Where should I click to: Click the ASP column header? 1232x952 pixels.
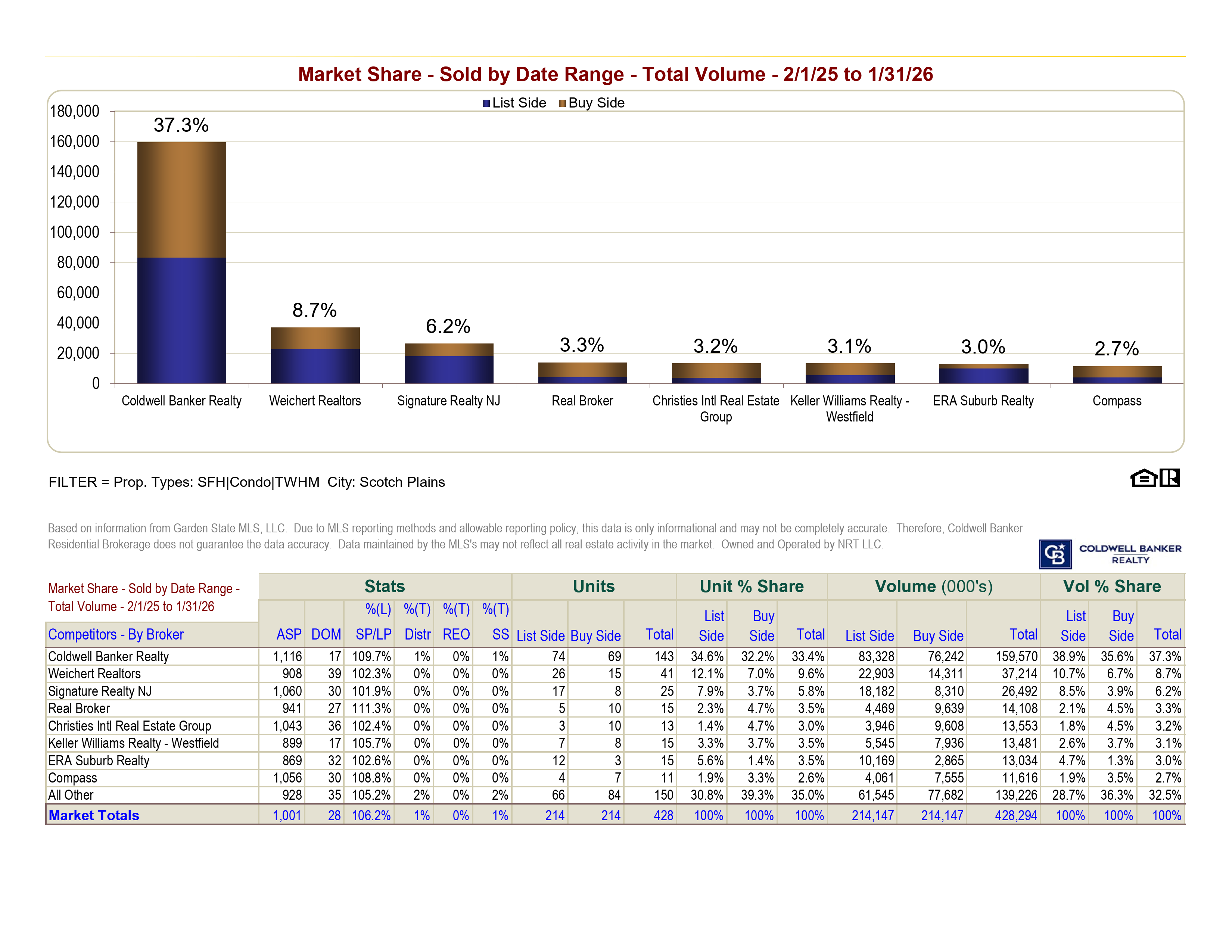(289, 634)
